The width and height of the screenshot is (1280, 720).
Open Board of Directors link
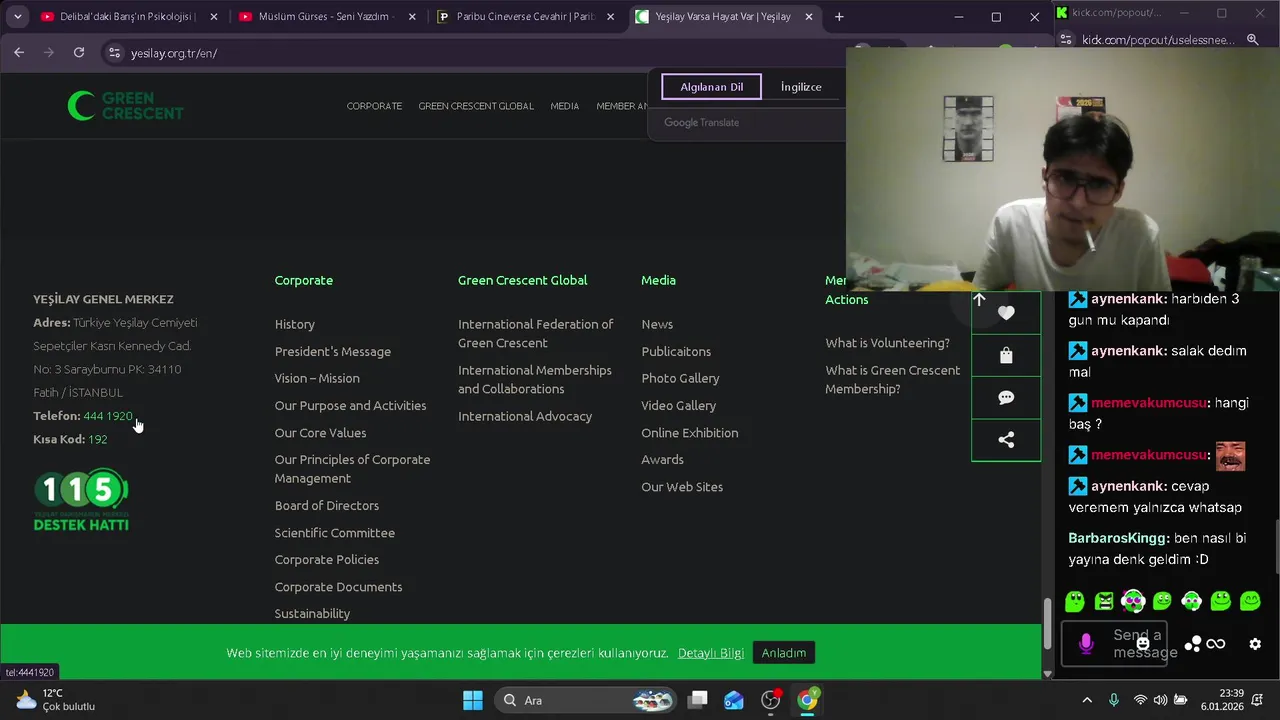pos(327,506)
